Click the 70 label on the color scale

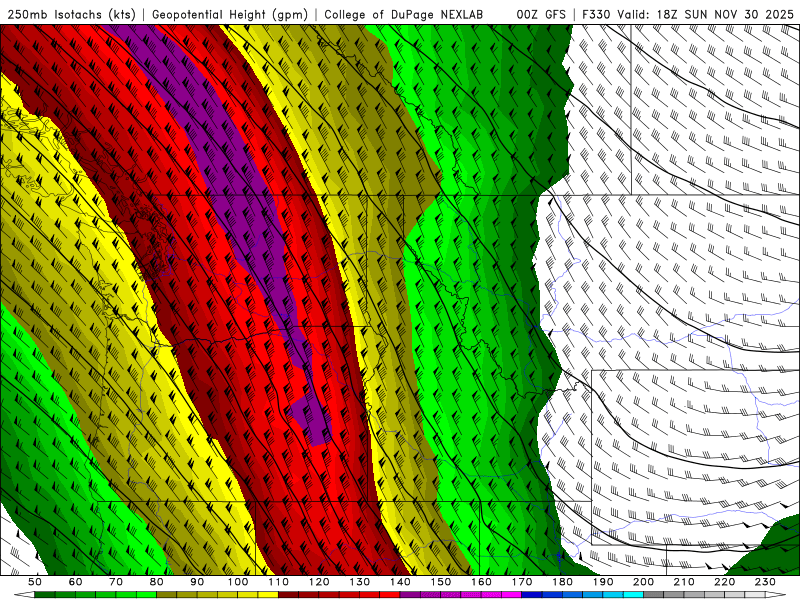[x=116, y=582]
